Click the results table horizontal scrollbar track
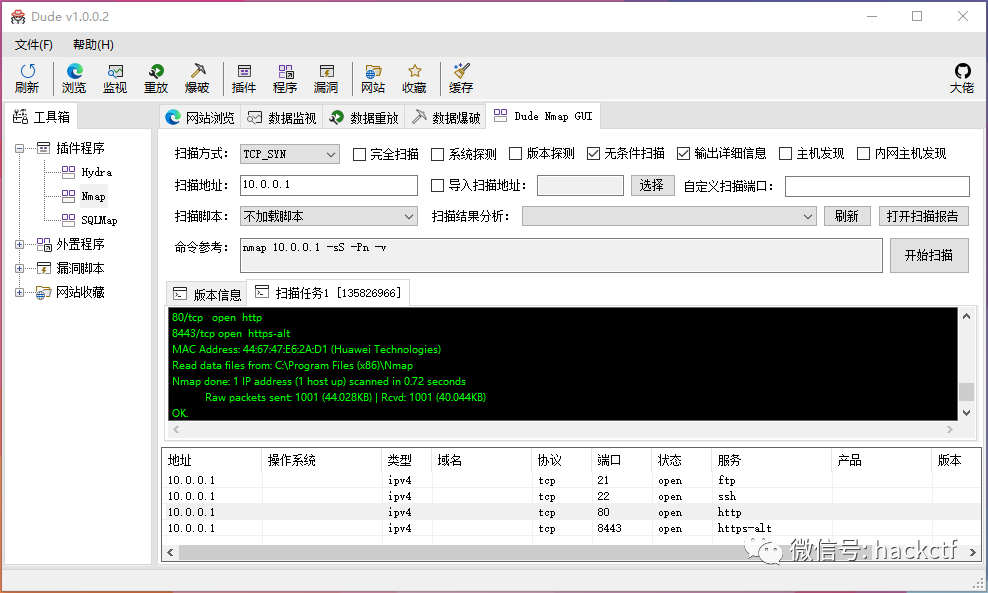Screen dimensions: 988x593 coord(570,553)
